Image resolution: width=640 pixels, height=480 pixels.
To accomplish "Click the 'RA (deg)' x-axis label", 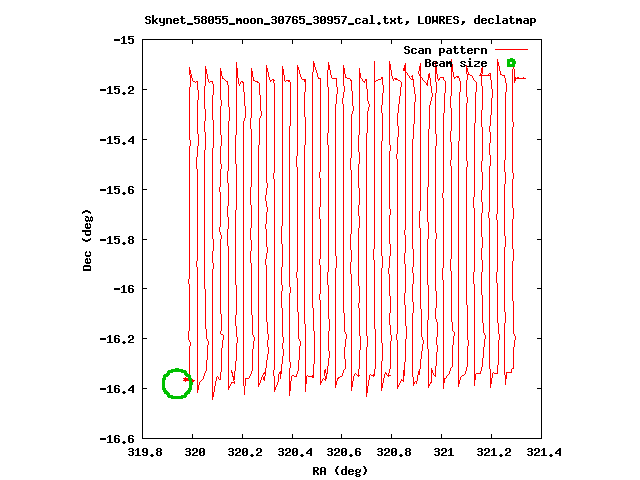I will (x=340, y=471).
